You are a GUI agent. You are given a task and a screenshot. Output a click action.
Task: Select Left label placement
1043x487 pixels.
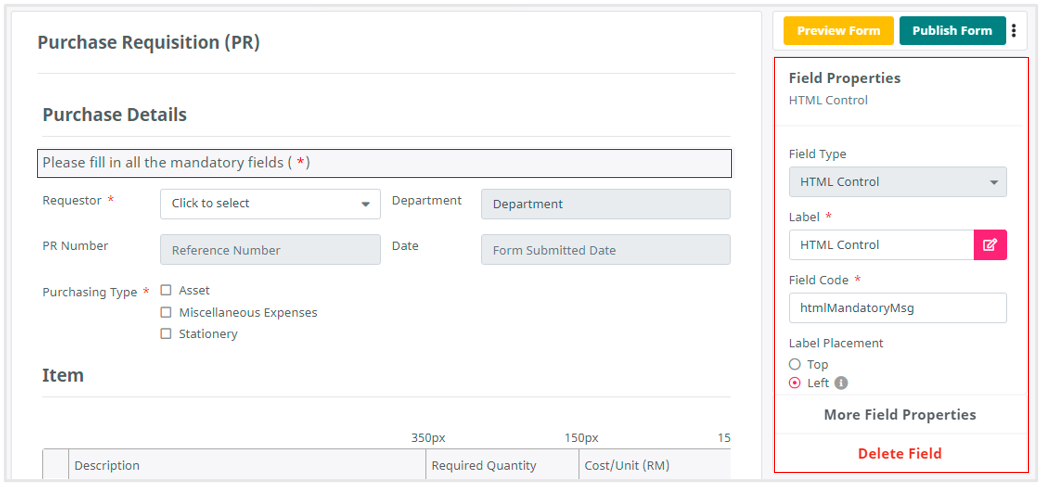795,383
